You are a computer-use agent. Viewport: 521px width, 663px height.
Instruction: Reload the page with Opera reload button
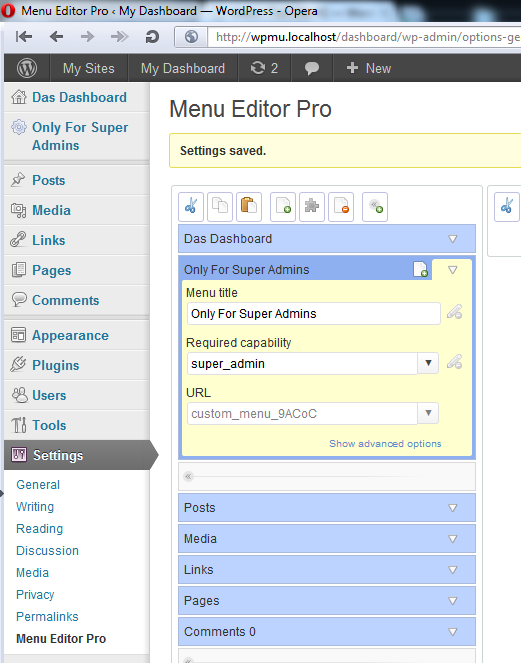pos(152,37)
